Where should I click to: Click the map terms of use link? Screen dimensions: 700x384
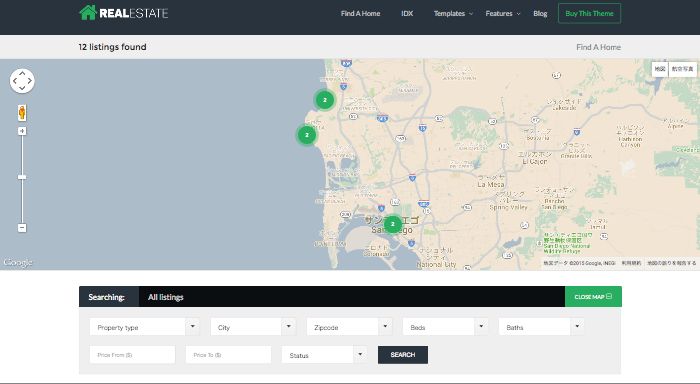(631, 263)
